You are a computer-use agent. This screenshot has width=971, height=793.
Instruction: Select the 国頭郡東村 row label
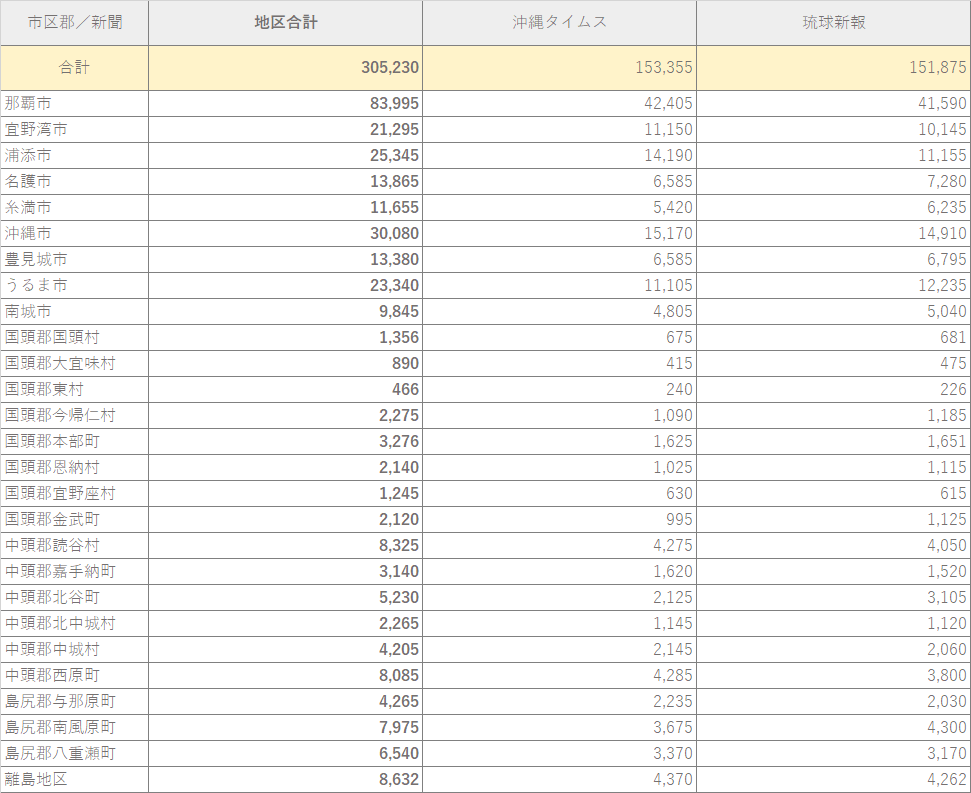(x=44, y=389)
